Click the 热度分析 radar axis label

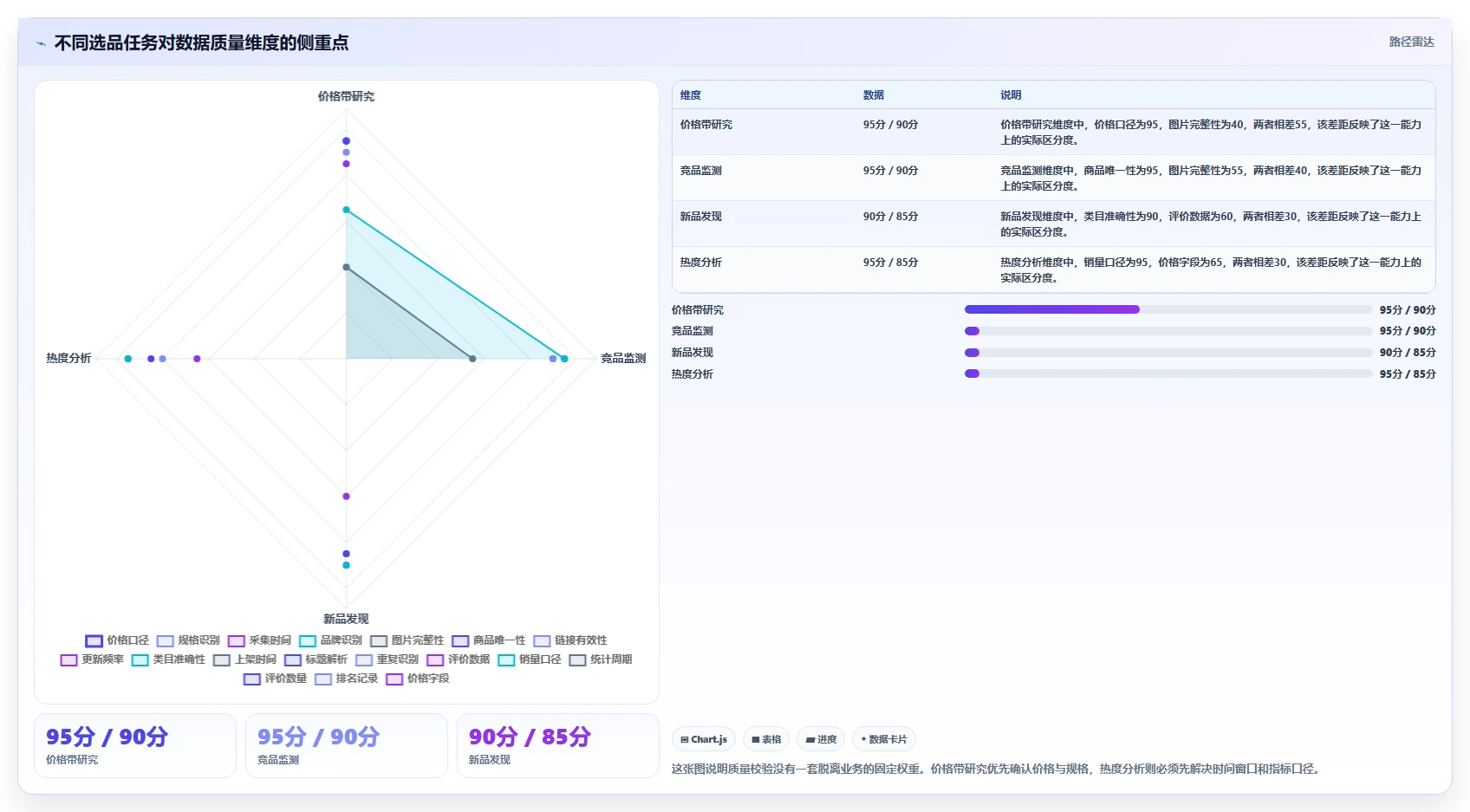68,358
